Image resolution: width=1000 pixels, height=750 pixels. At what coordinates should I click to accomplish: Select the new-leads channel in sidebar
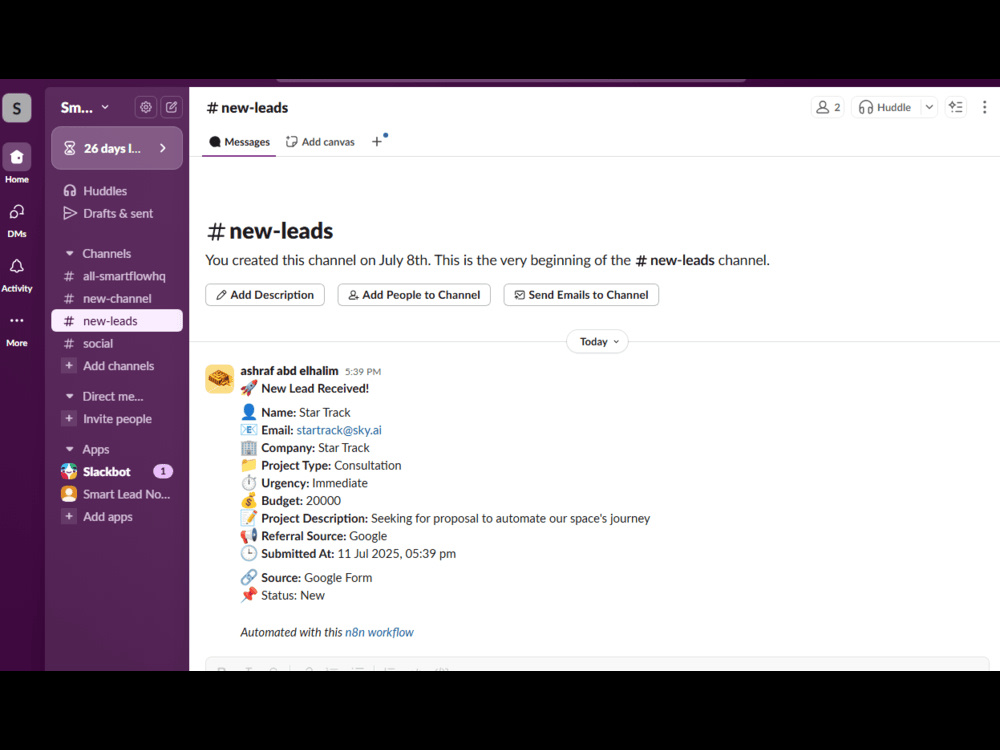(117, 321)
